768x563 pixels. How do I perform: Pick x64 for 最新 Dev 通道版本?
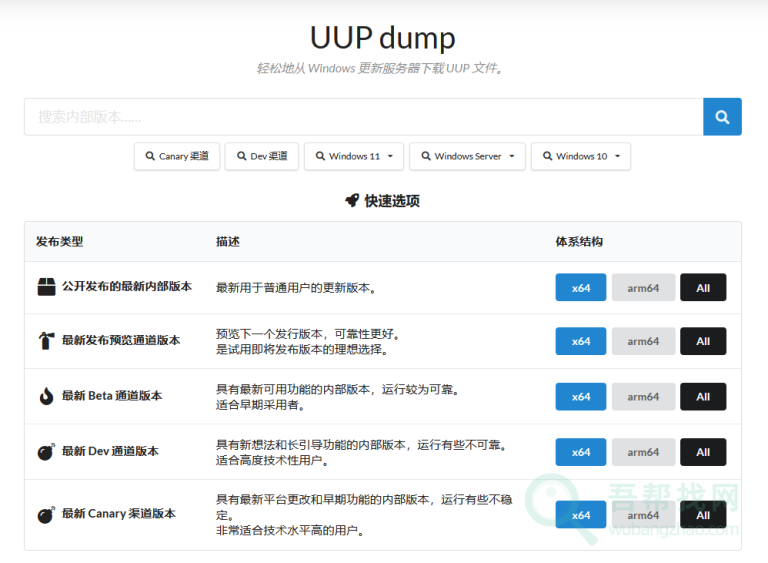point(581,452)
